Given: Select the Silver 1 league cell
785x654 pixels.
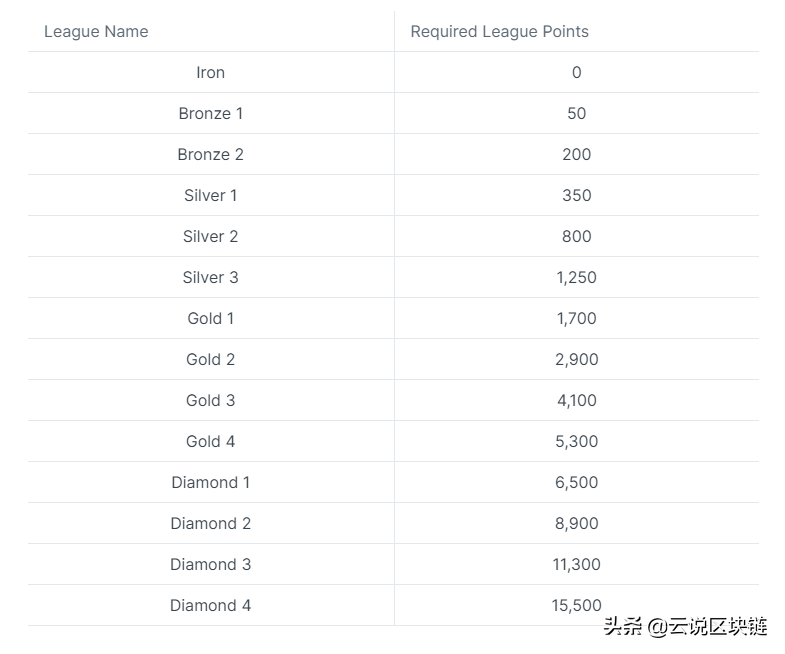Looking at the screenshot, I should pyautogui.click(x=210, y=196).
